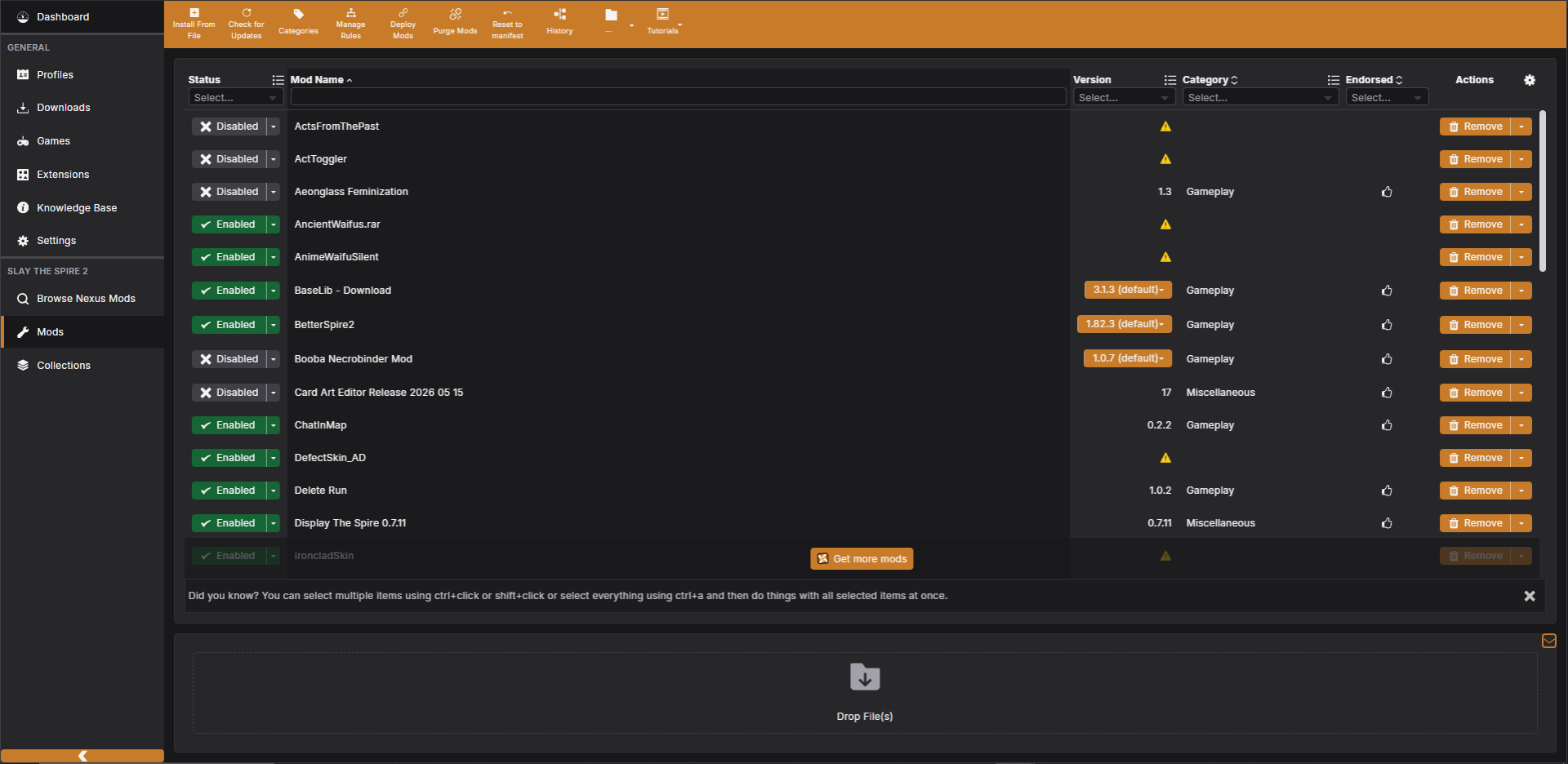Disable AnimeWaifuSilent mod
The height and width of the screenshot is (764, 1568).
tap(229, 257)
